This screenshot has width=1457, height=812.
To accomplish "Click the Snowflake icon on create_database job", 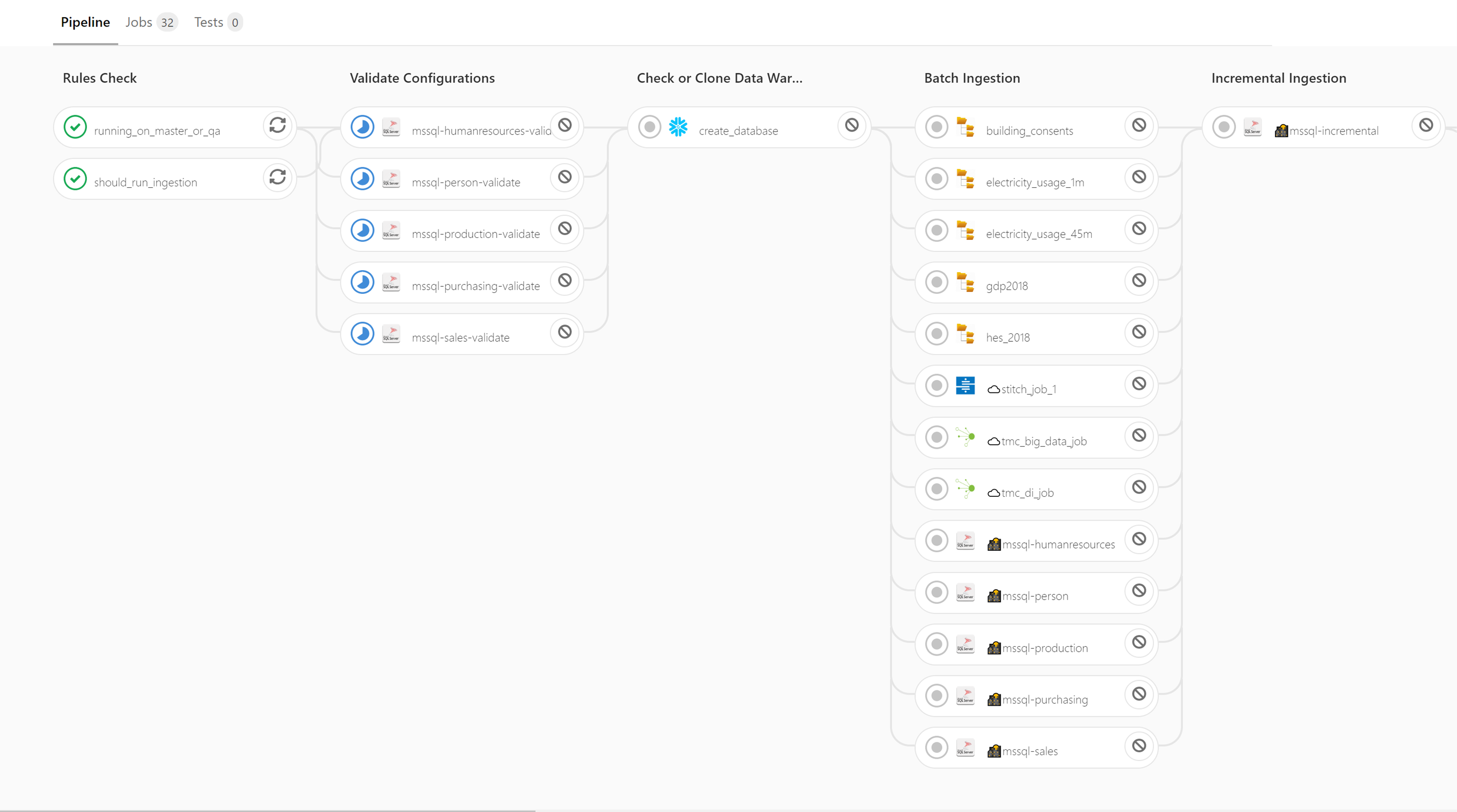I will (x=679, y=127).
